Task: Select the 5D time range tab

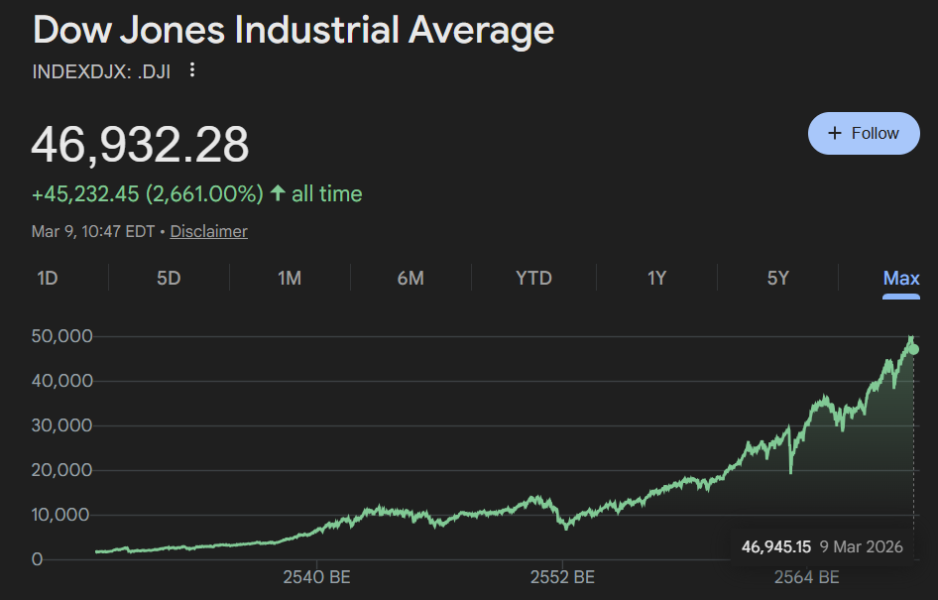Action: 168,278
